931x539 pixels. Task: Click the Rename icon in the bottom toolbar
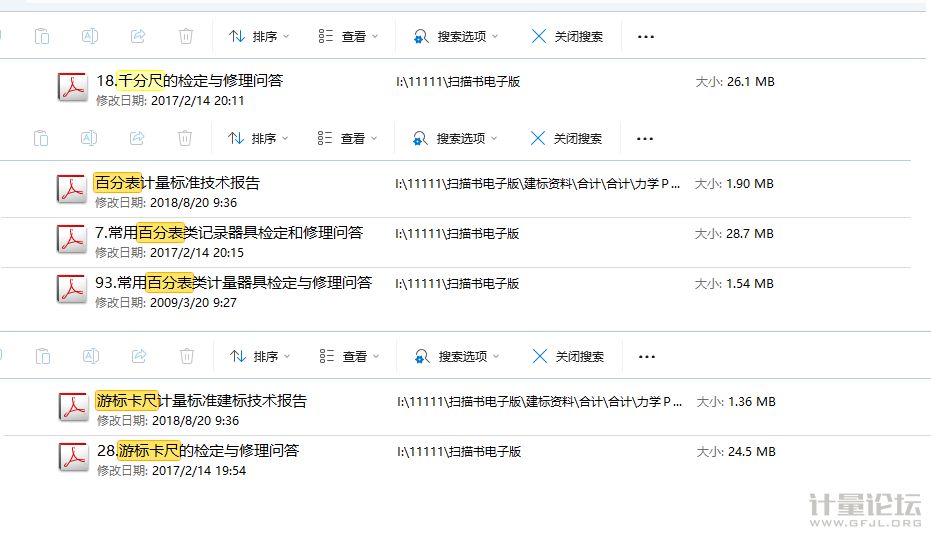(x=90, y=356)
